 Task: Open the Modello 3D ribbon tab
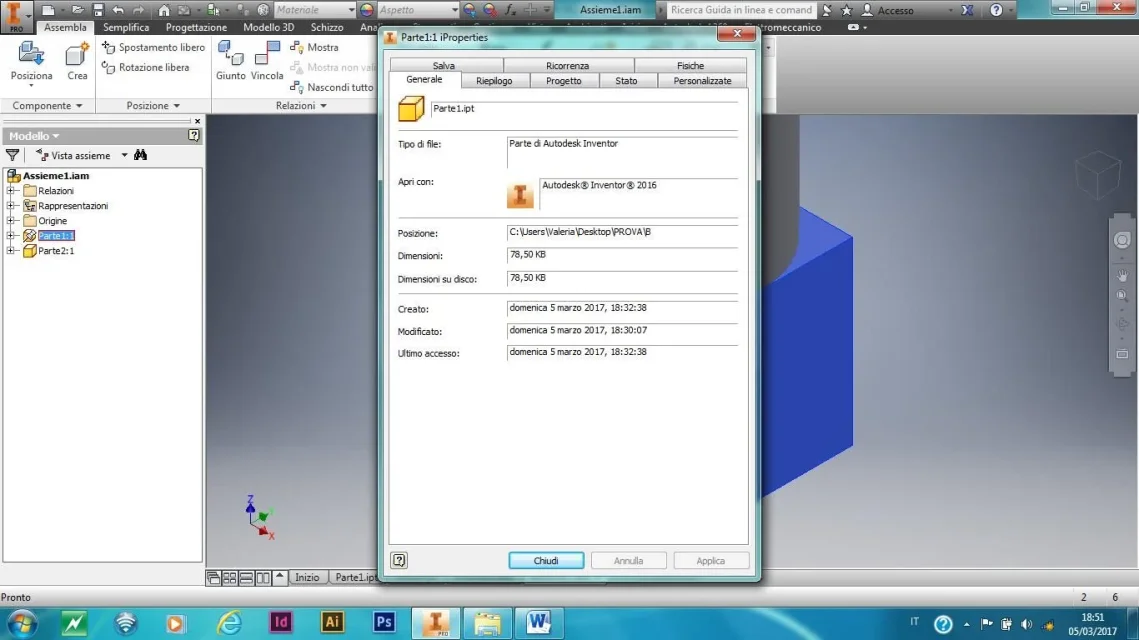268,27
